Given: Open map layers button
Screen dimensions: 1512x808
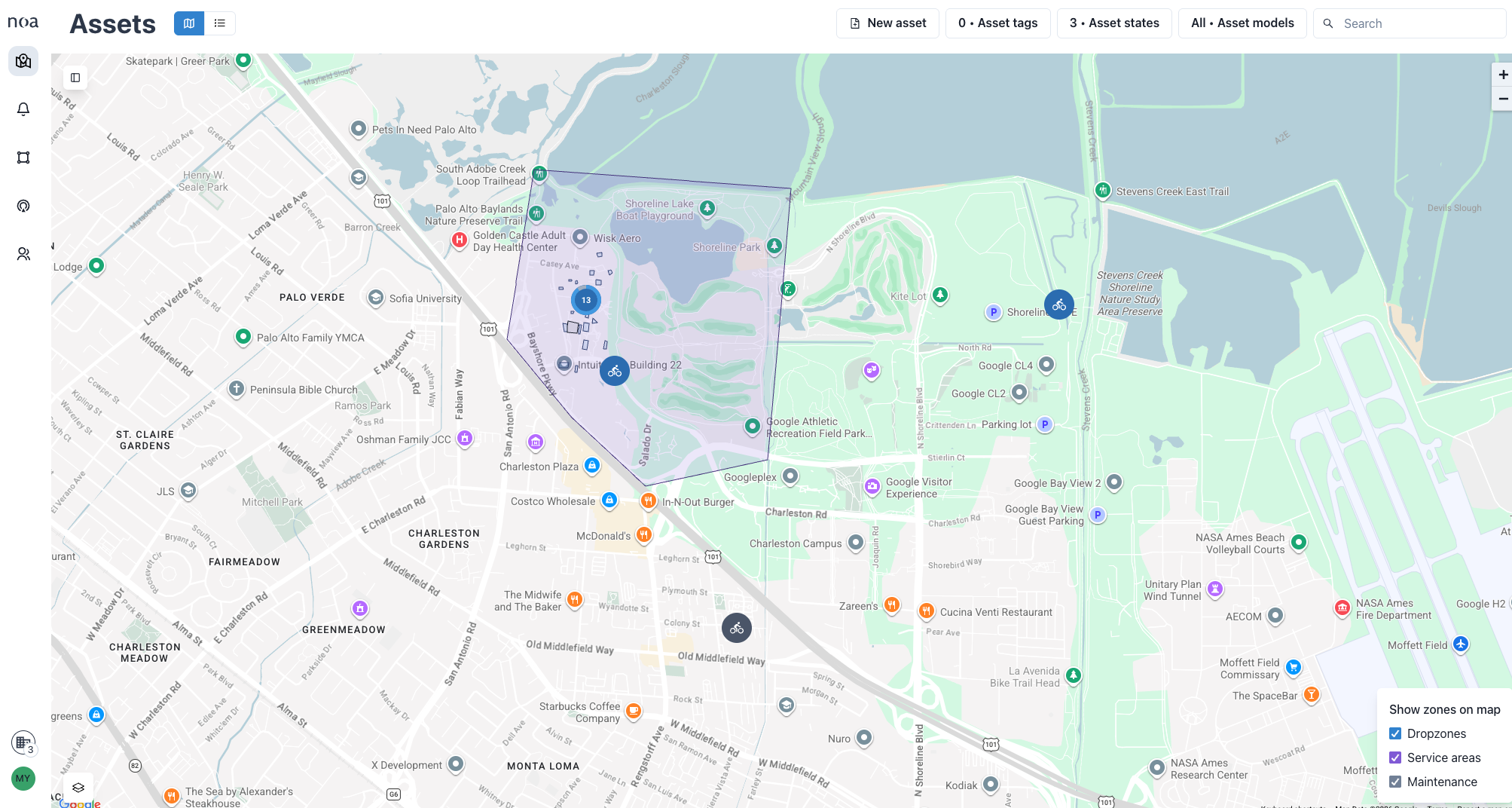Looking at the screenshot, I should click(78, 788).
